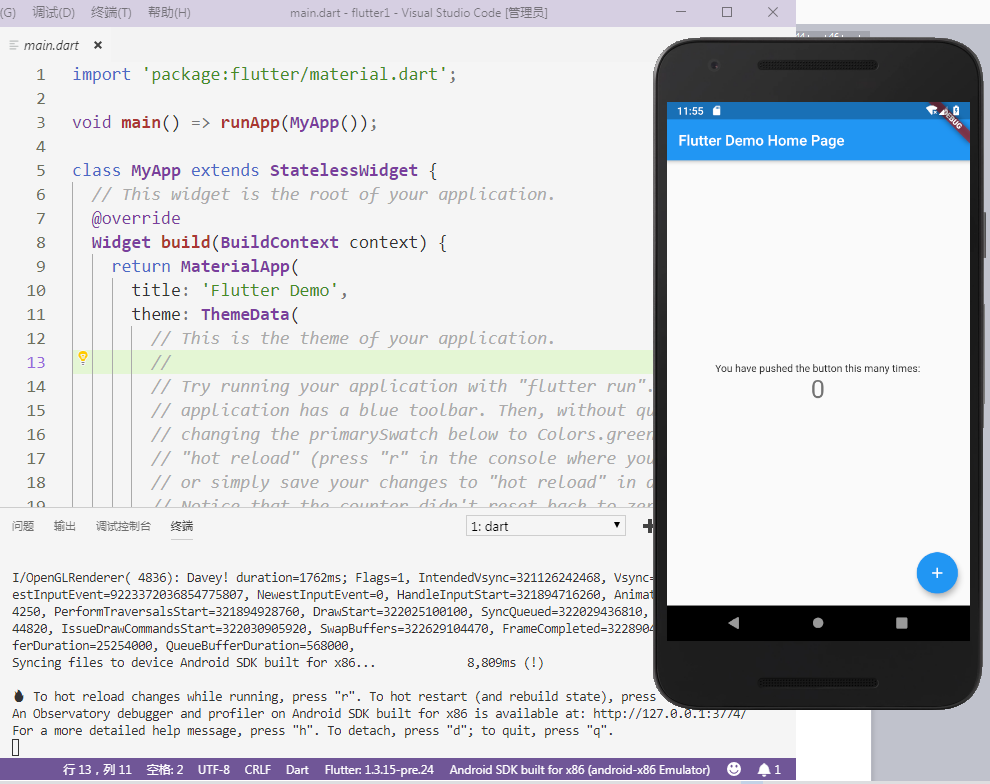The width and height of the screenshot is (990, 784).
Task: Click the counter value 0 in emulator
Action: click(x=818, y=389)
